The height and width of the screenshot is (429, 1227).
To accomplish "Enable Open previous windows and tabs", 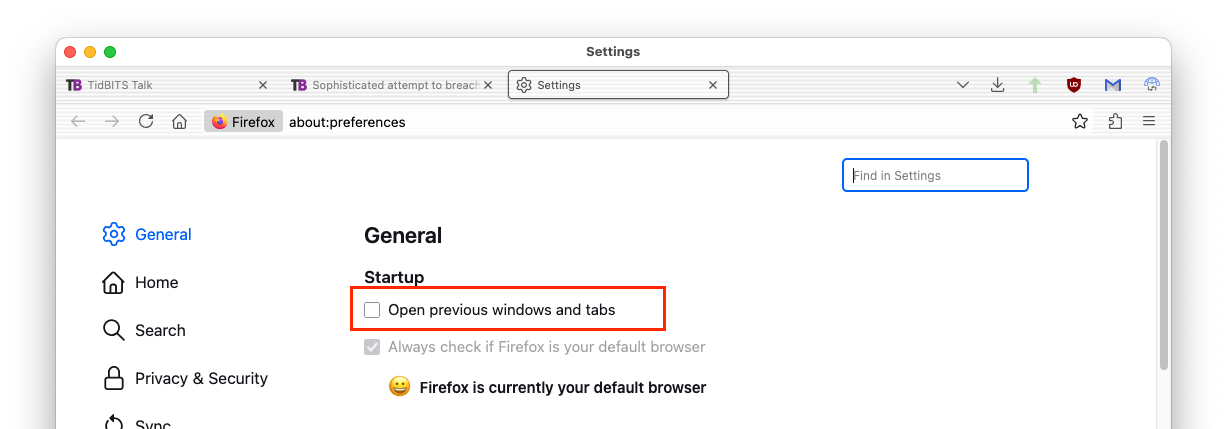I will 372,310.
